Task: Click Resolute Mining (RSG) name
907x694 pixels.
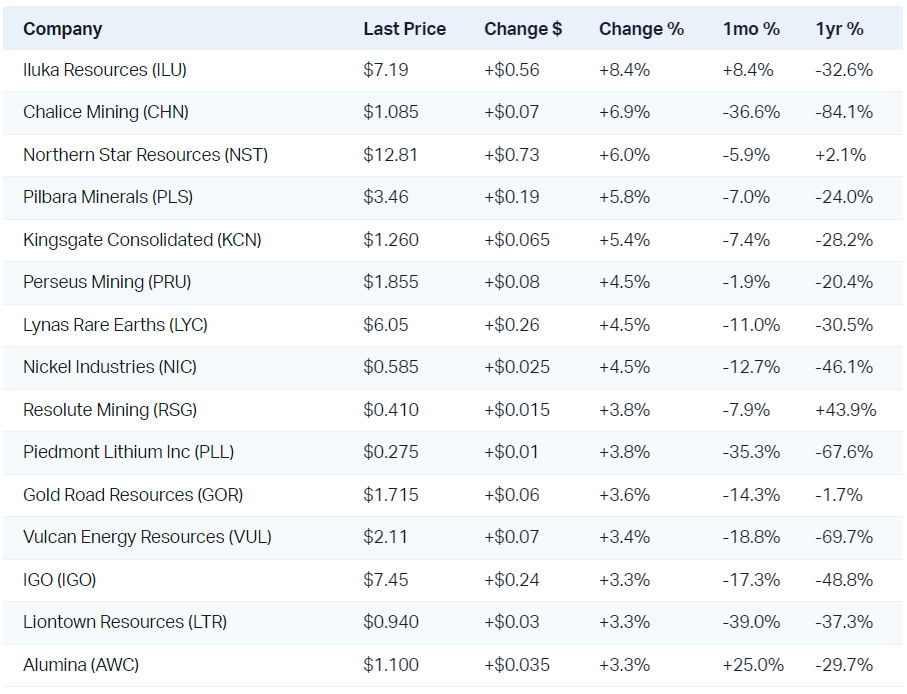Action: (110, 410)
